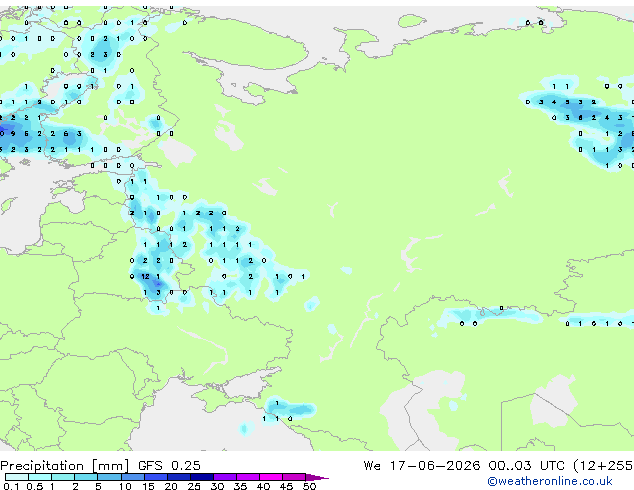Screen dimensions: 634x490
Task: Click the purple arrow tip of legend
Action: point(317,477)
